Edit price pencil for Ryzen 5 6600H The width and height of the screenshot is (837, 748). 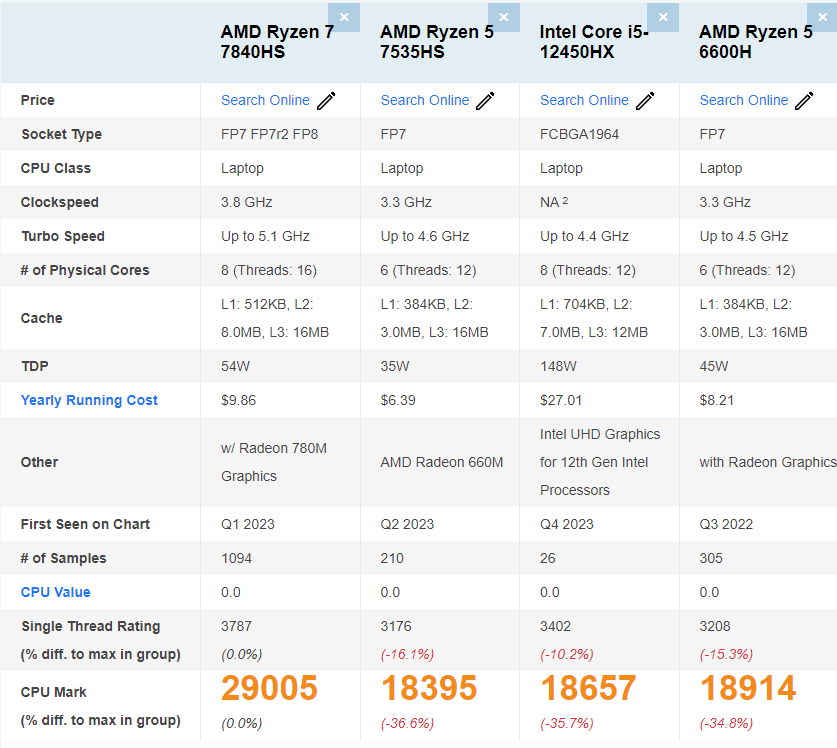pos(804,100)
